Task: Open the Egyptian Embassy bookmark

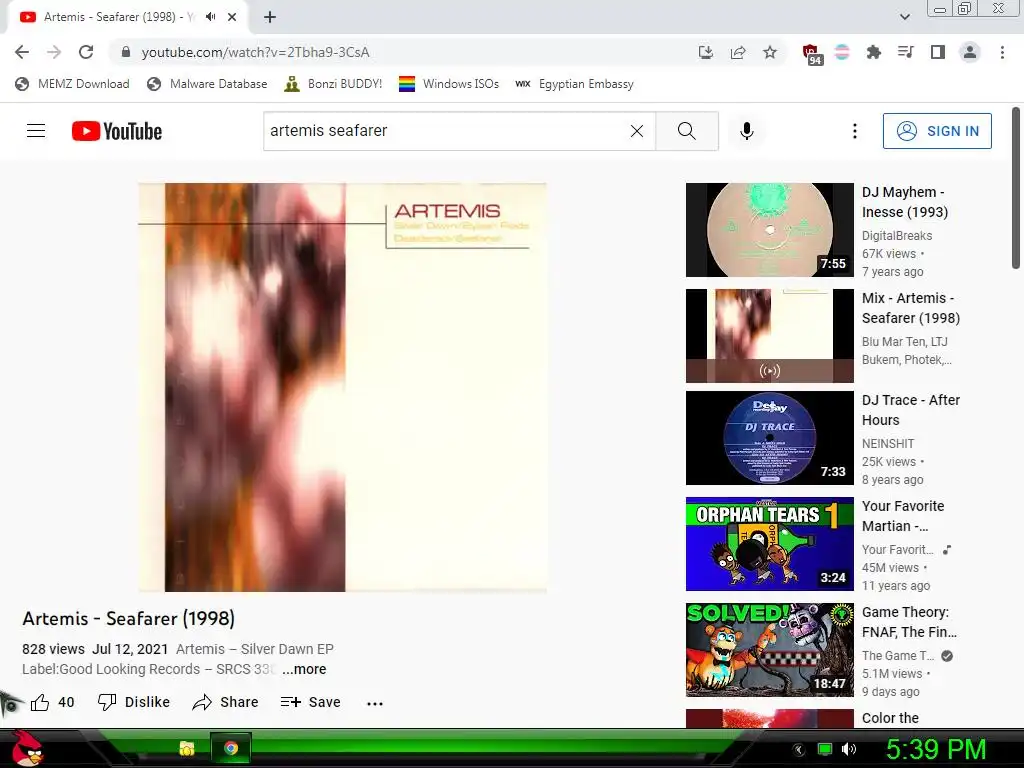Action: pyautogui.click(x=575, y=84)
